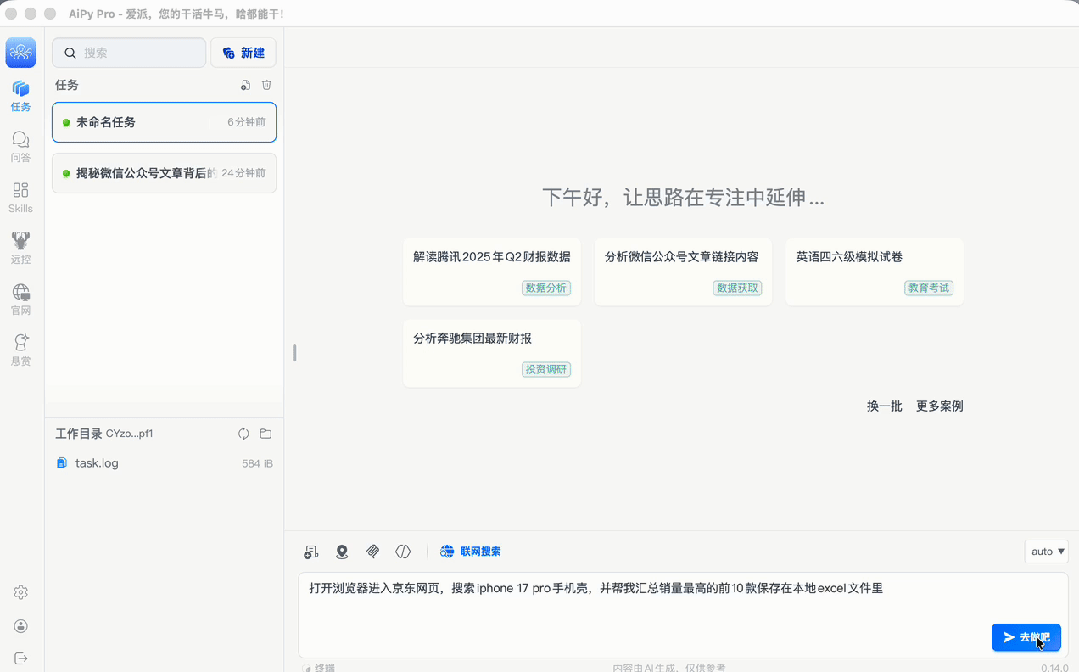Open the 工作目录 folder icon
The width and height of the screenshot is (1079, 672).
(x=266, y=433)
